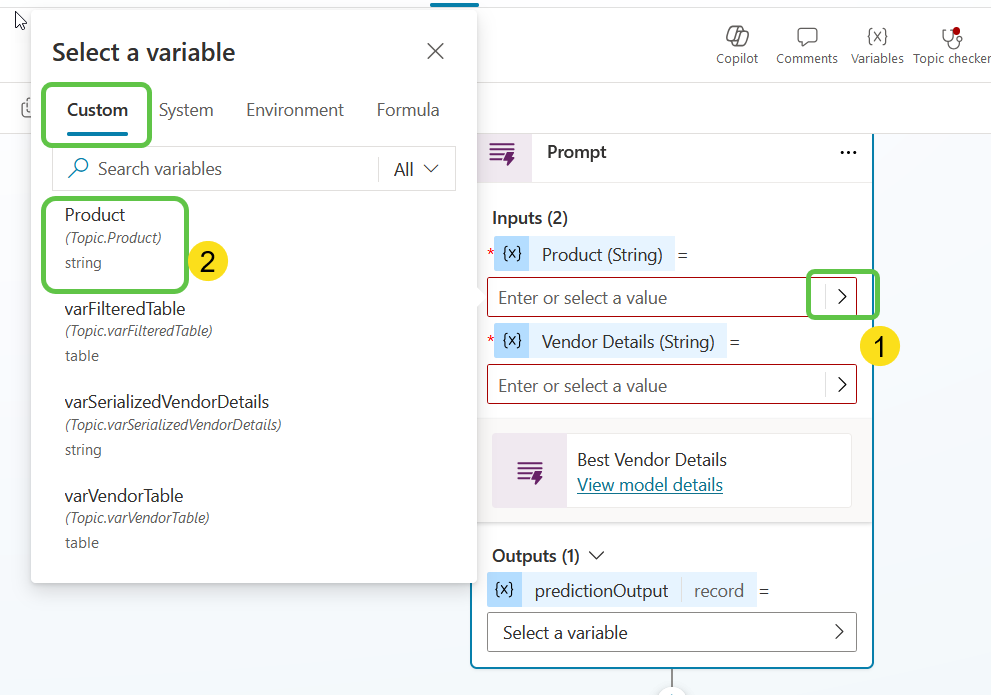Run the Topic checker icon

(949, 40)
